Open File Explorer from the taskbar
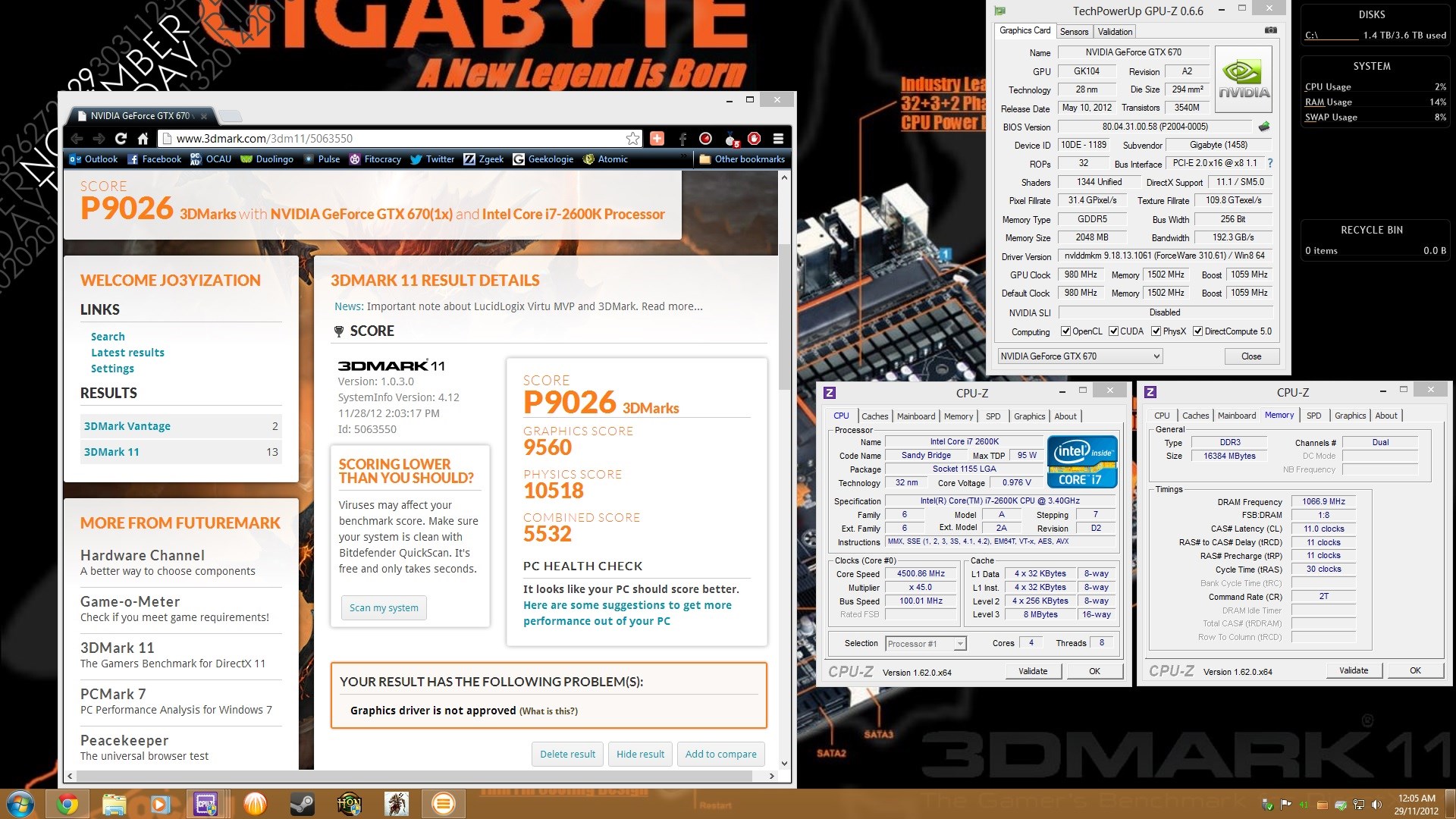 [x=114, y=804]
